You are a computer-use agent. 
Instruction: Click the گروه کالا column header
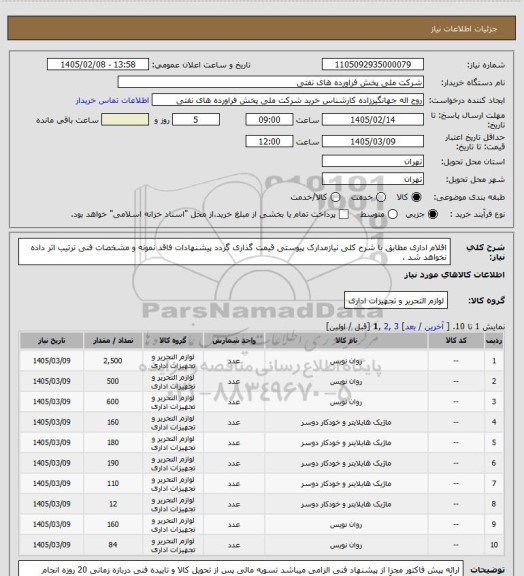[173, 341]
